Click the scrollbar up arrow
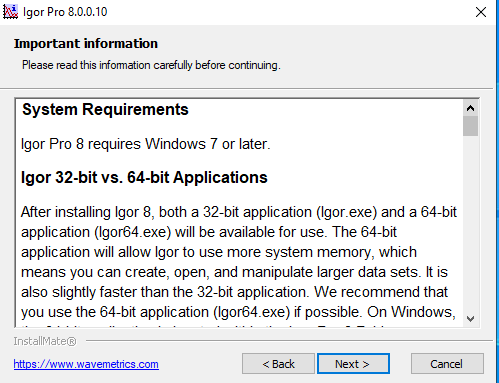The height and width of the screenshot is (383, 499). tap(470, 108)
